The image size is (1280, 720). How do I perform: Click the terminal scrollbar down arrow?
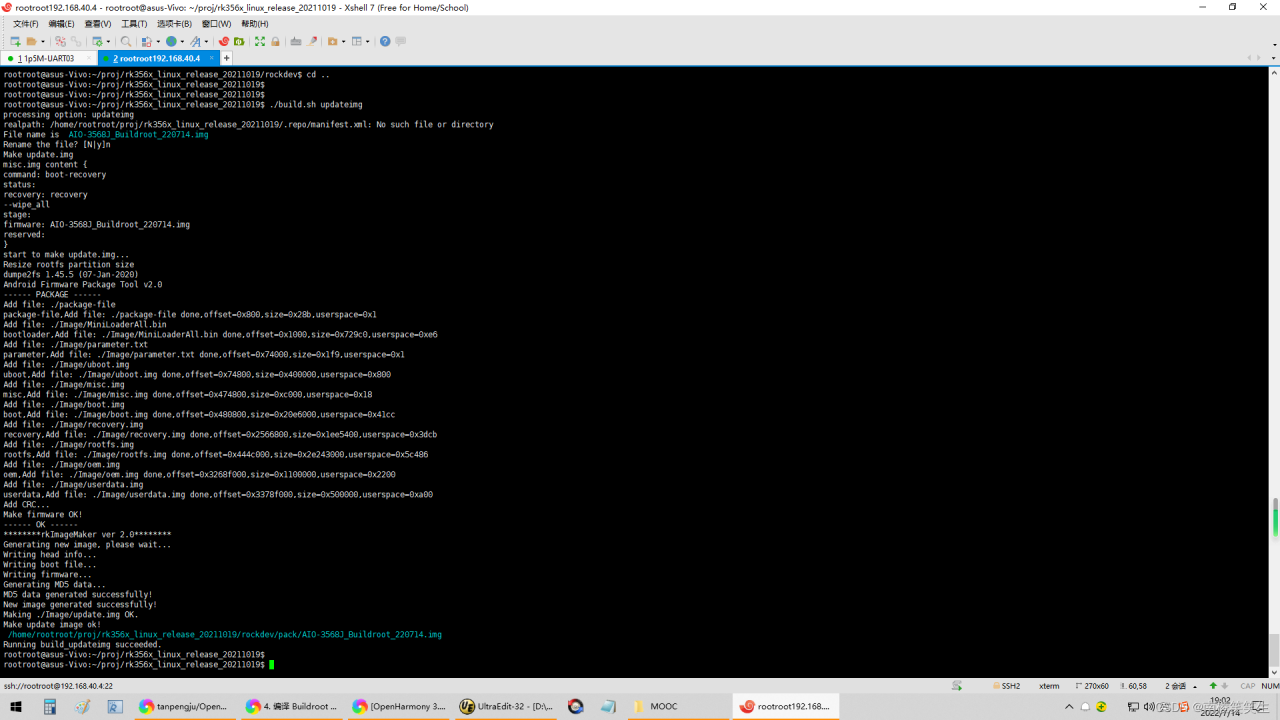(x=1275, y=672)
